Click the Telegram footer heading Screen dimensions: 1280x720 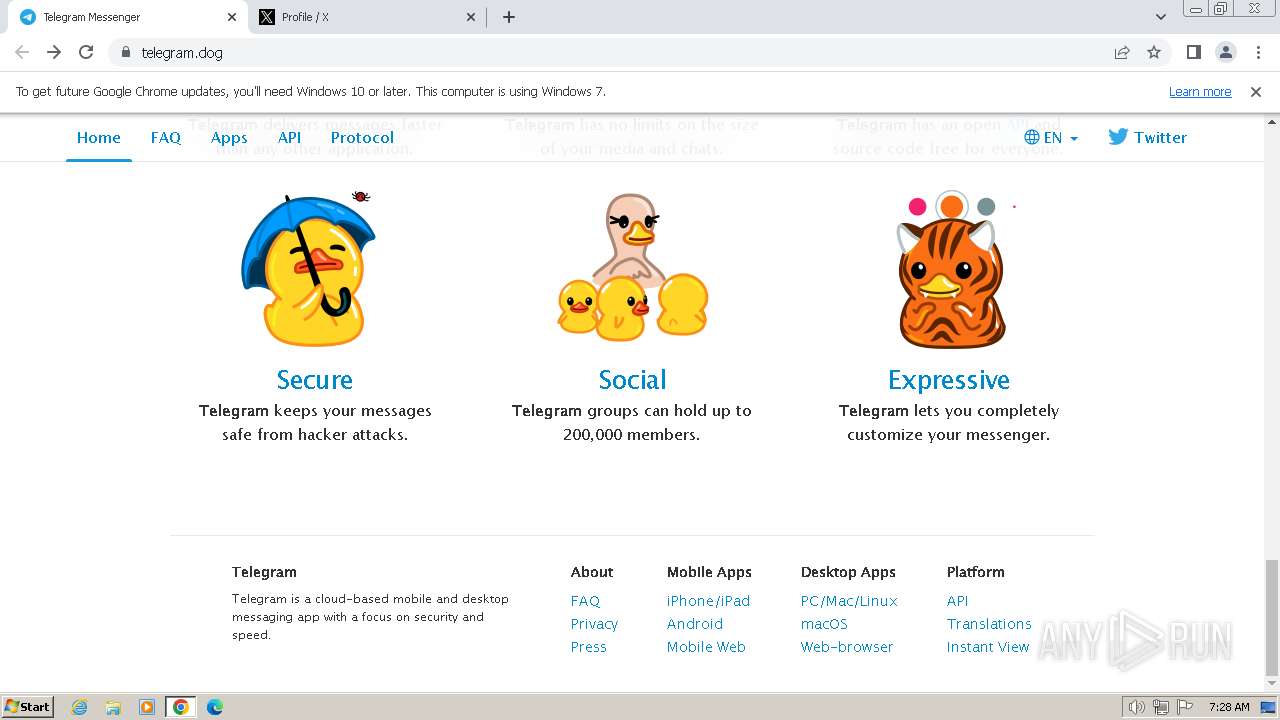tap(264, 572)
